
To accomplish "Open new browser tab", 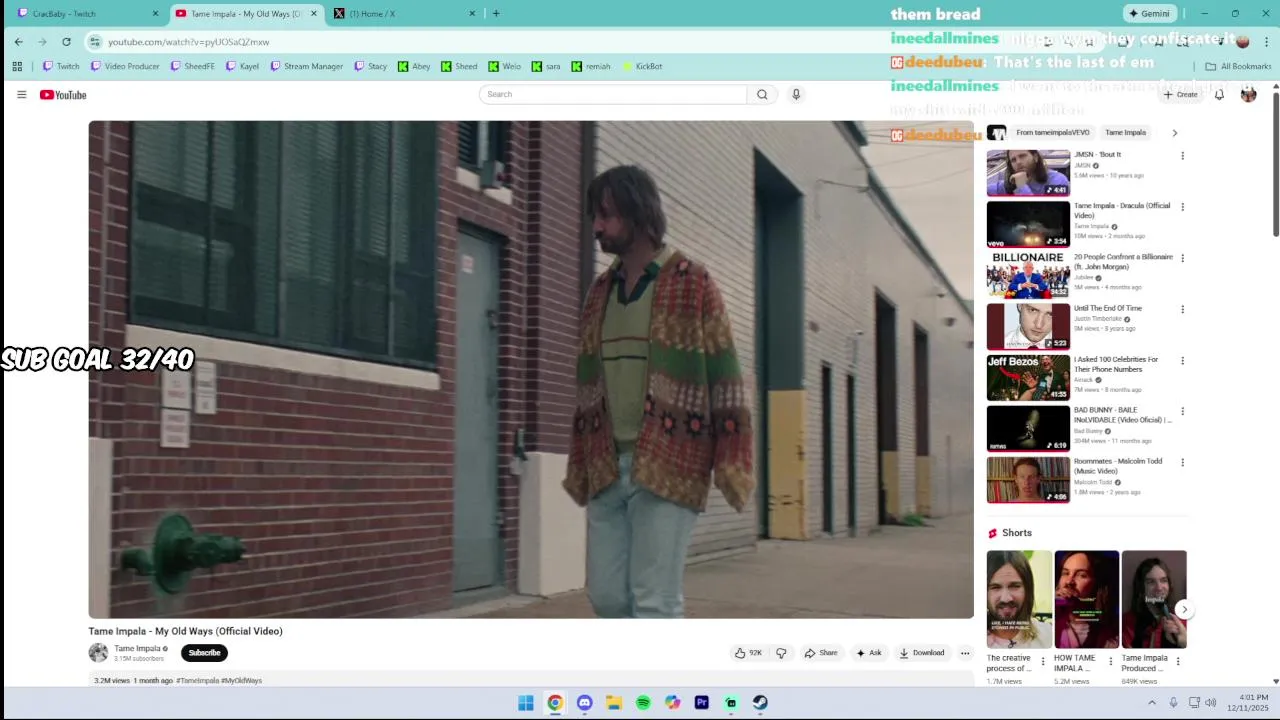I will coord(496,14).
